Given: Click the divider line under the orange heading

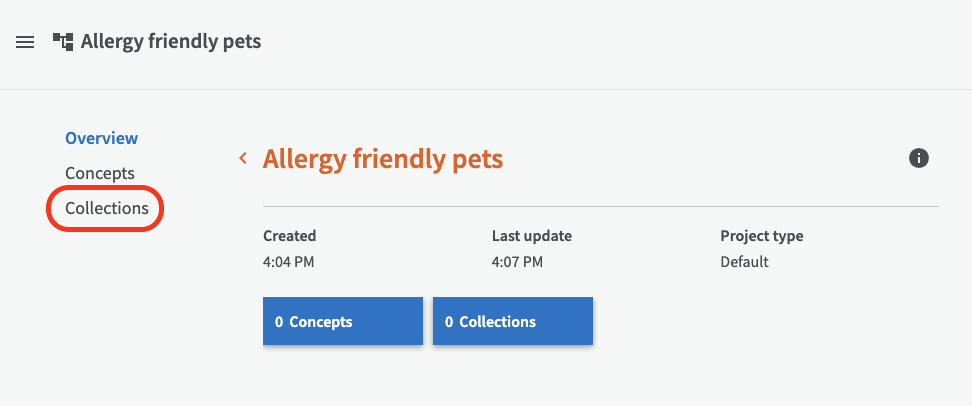Looking at the screenshot, I should pyautogui.click(x=600, y=206).
